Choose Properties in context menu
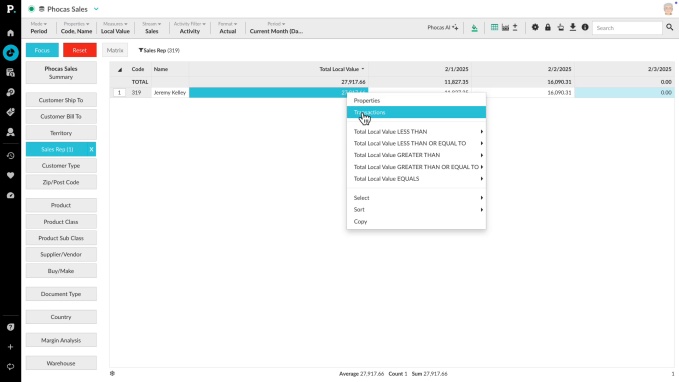This screenshot has width=679, height=382. pos(416,100)
